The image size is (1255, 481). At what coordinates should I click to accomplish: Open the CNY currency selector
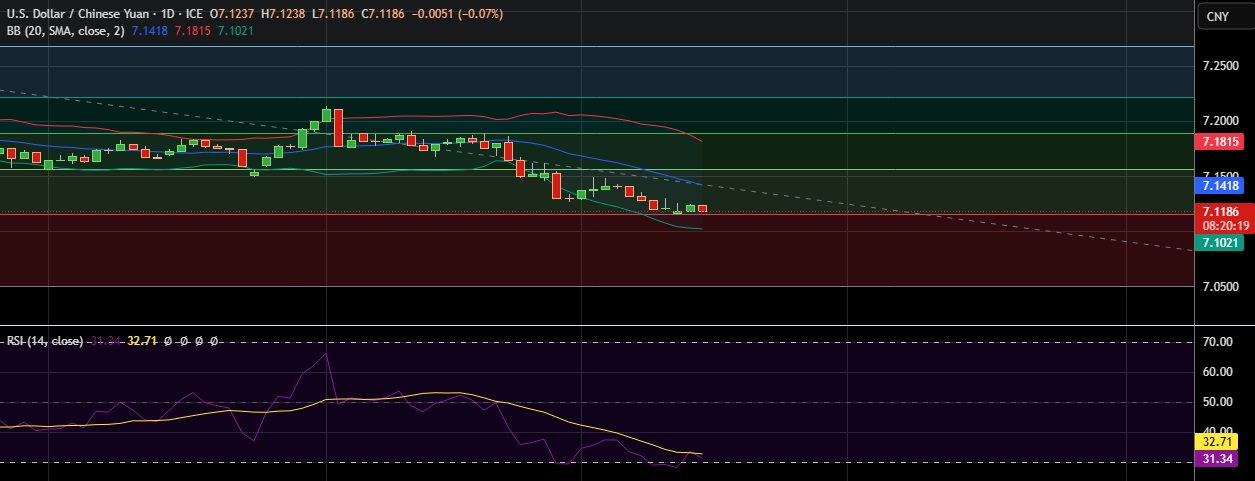pos(1217,17)
